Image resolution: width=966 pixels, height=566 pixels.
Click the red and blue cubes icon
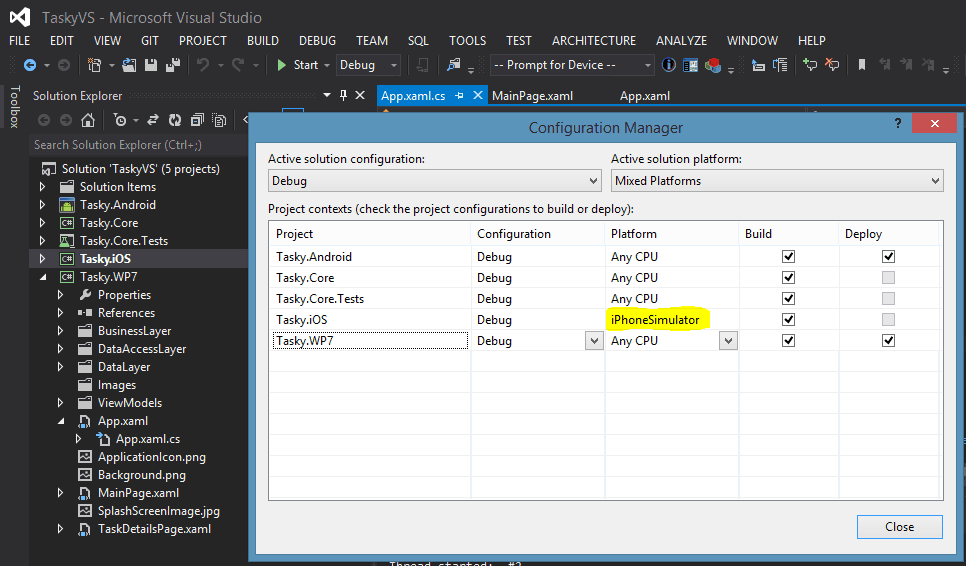pos(713,65)
